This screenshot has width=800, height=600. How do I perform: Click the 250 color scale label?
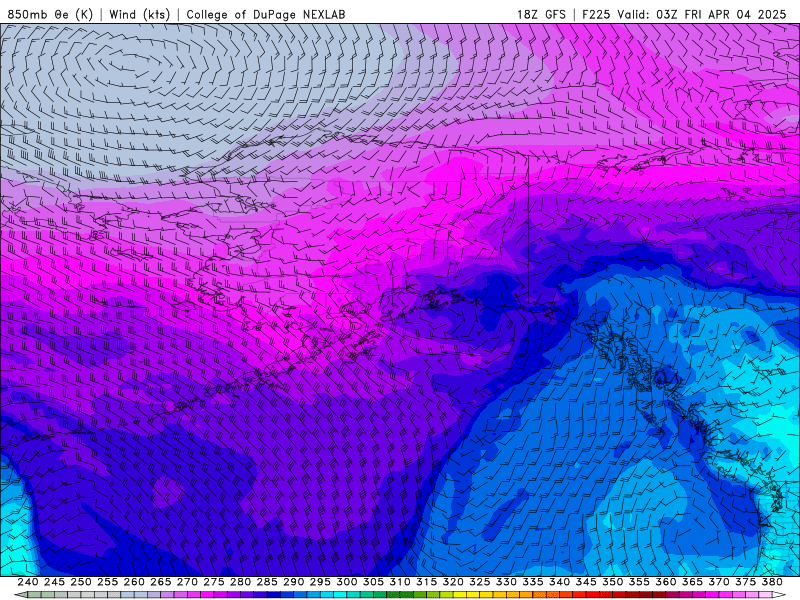pyautogui.click(x=81, y=582)
